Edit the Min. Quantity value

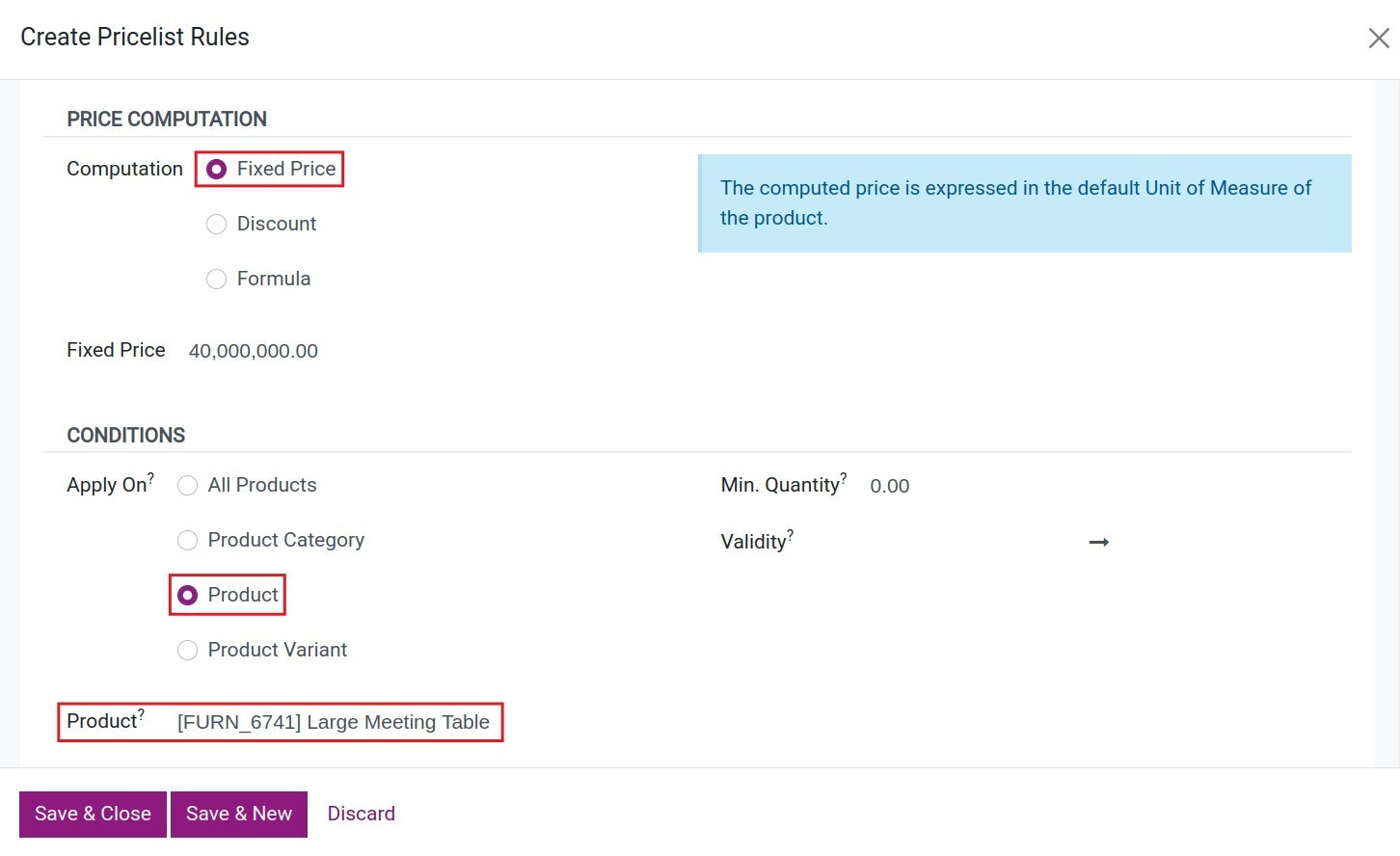890,486
